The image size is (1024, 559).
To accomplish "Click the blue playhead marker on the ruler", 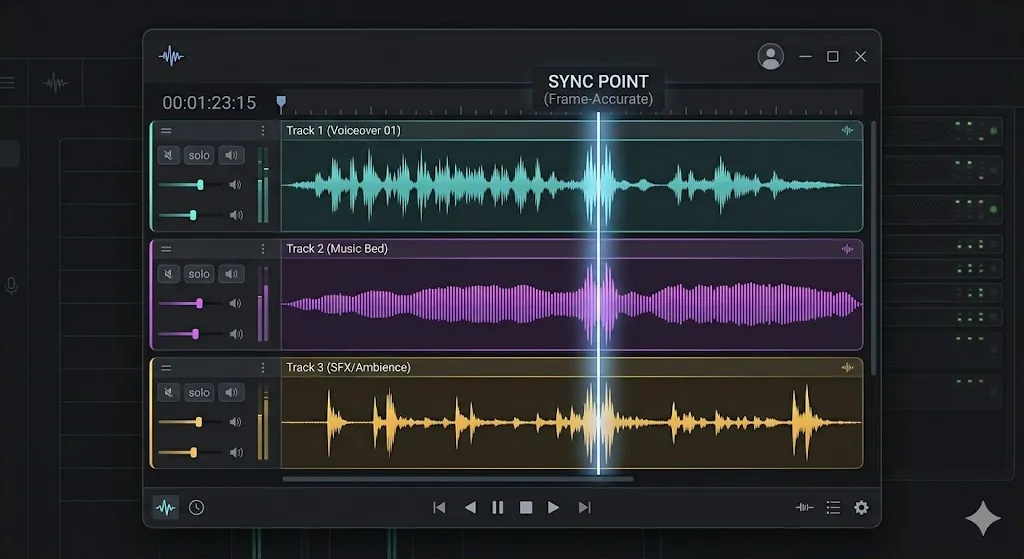I will (x=281, y=103).
